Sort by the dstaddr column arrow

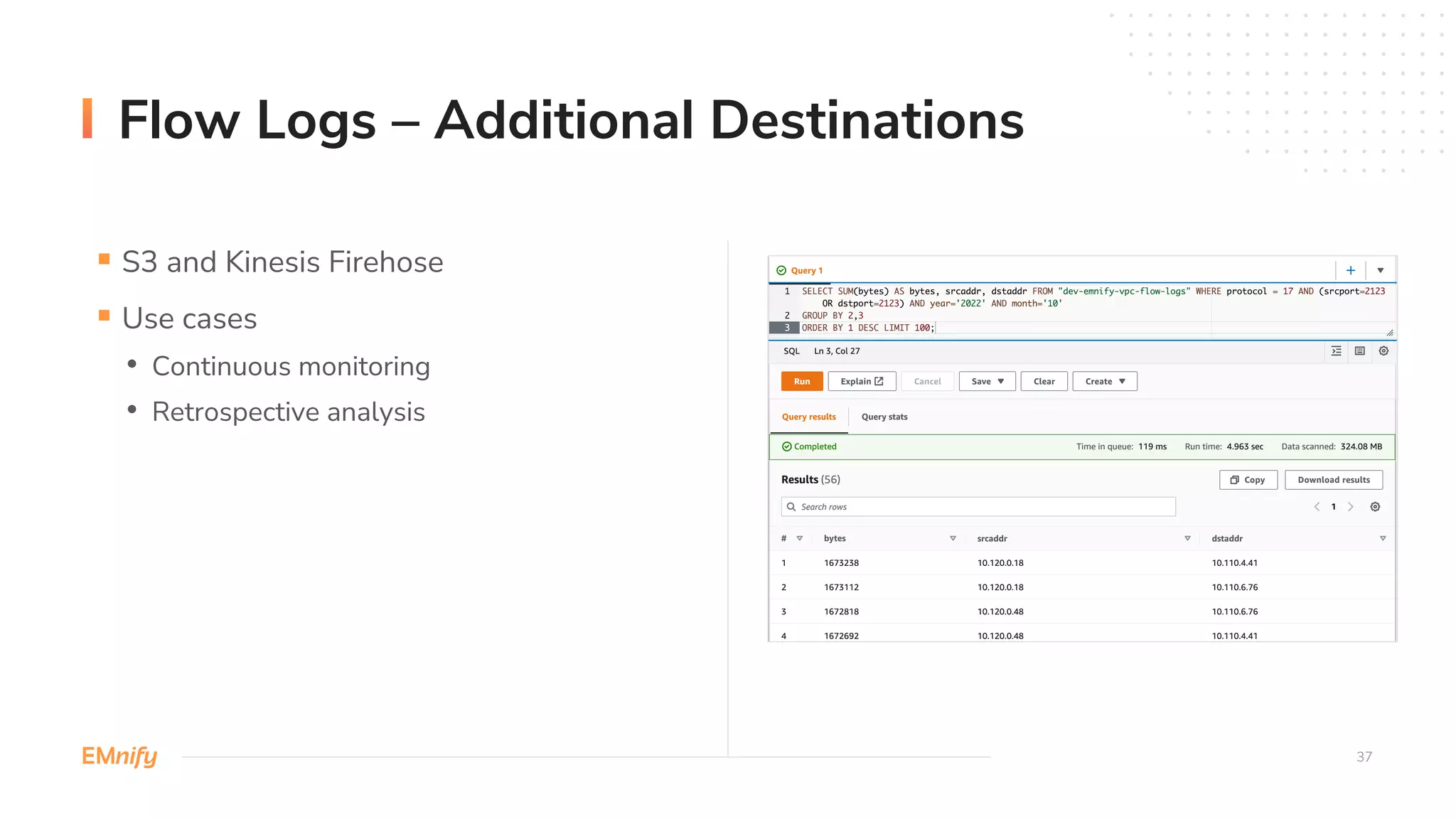1383,538
